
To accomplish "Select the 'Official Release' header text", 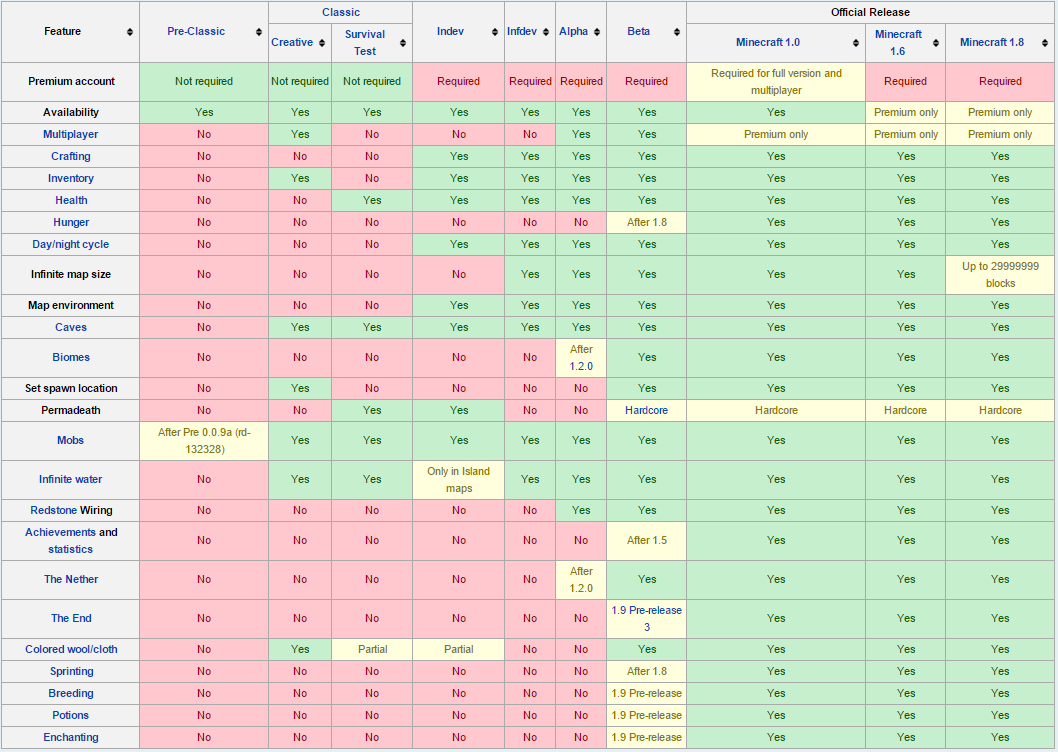I will click(x=870, y=12).
